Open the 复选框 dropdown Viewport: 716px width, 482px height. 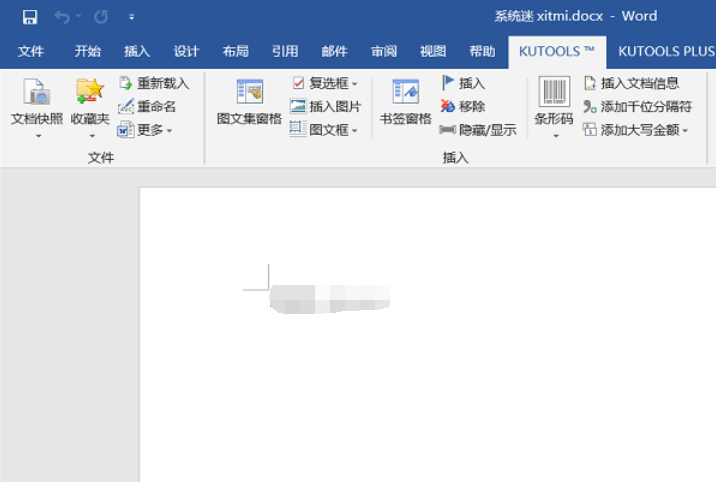325,83
